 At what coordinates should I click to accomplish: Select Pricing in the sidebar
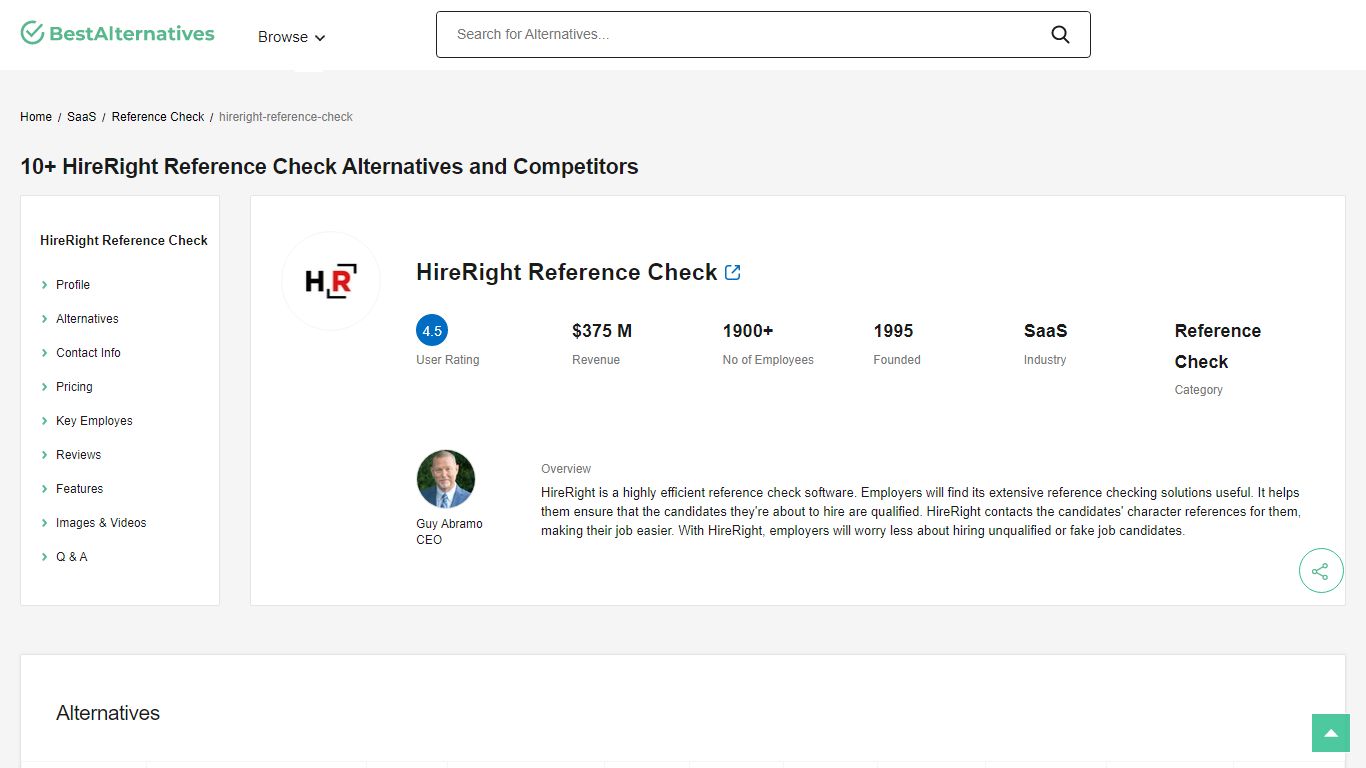(x=74, y=387)
